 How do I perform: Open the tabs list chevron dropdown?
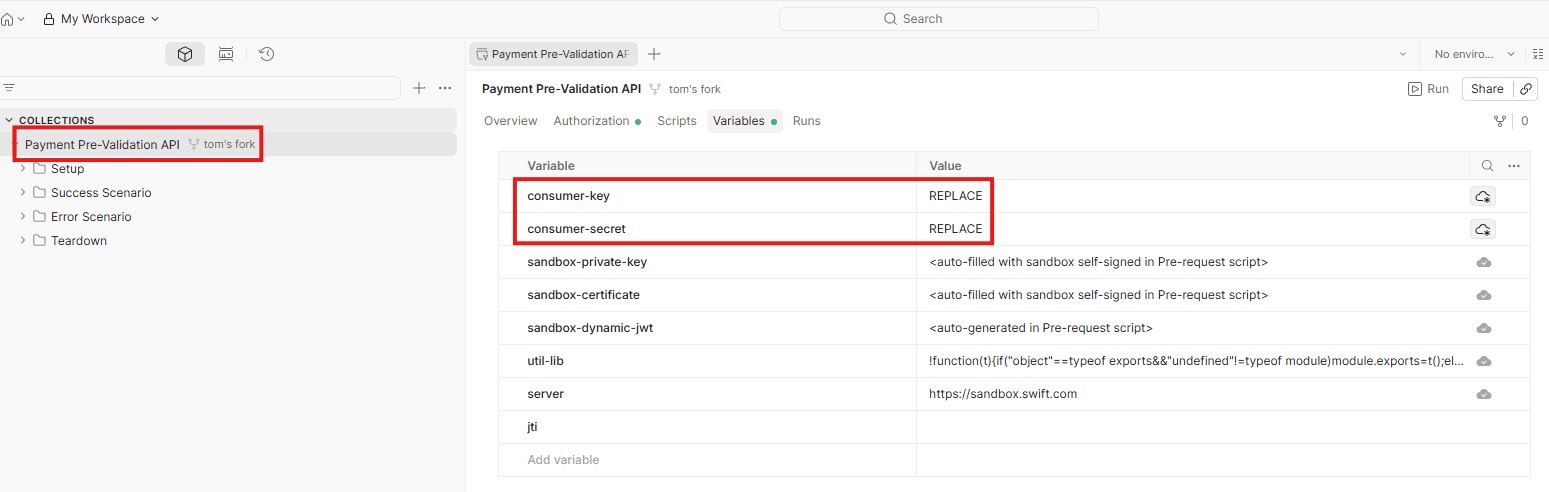pyautogui.click(x=1401, y=54)
